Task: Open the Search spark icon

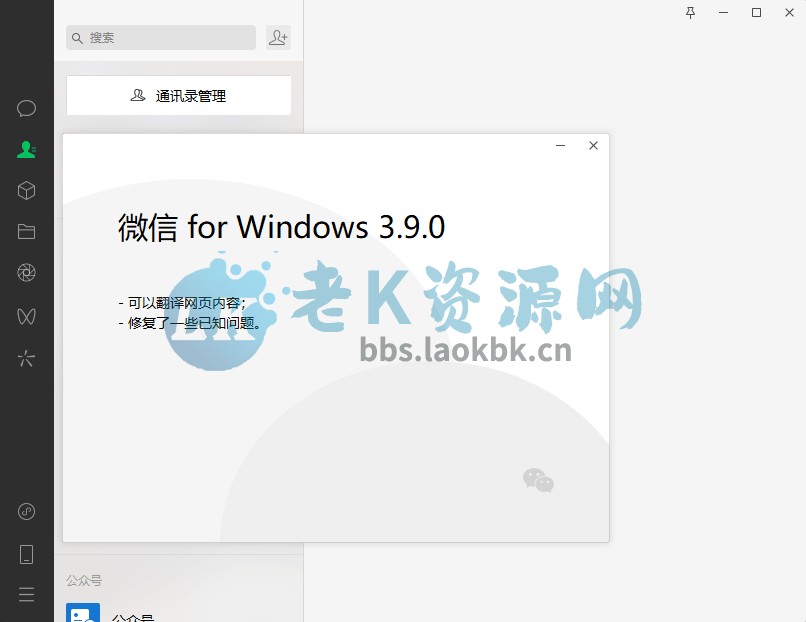Action: tap(26, 358)
